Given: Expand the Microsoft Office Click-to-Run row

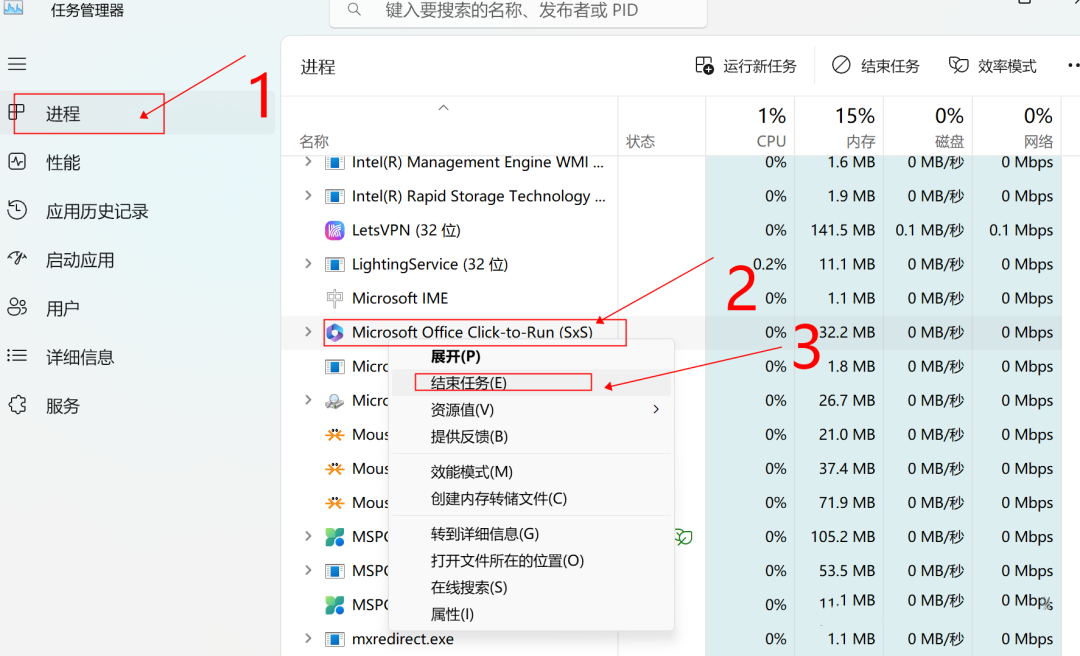Looking at the screenshot, I should 308,332.
